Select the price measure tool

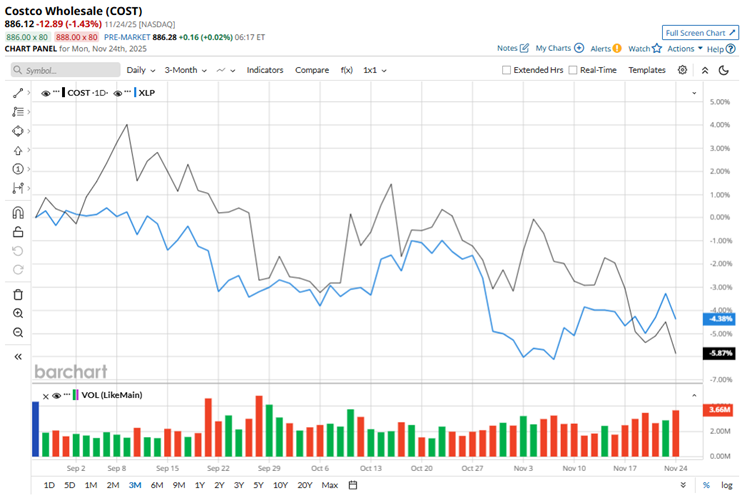pos(18,188)
